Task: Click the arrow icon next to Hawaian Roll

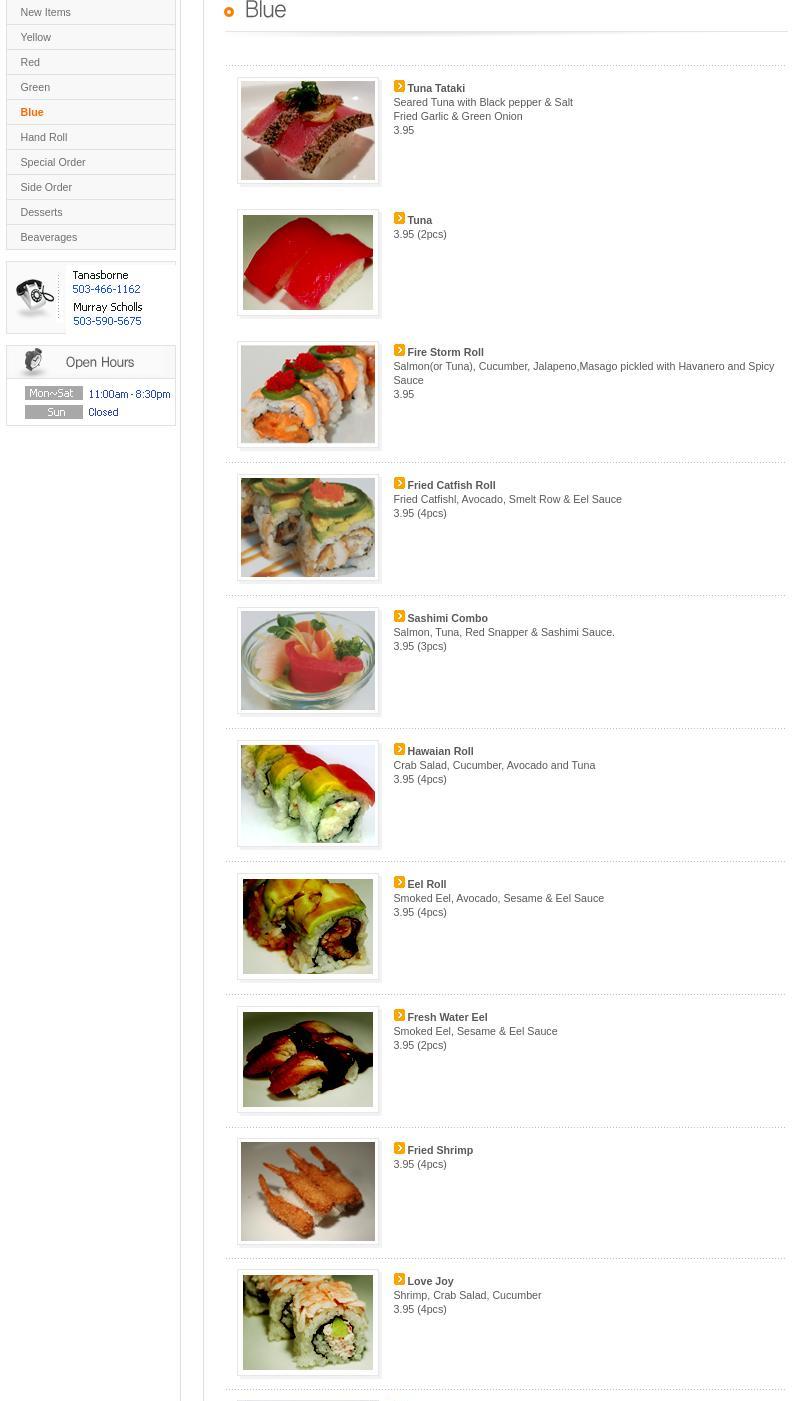Action: pos(399,750)
